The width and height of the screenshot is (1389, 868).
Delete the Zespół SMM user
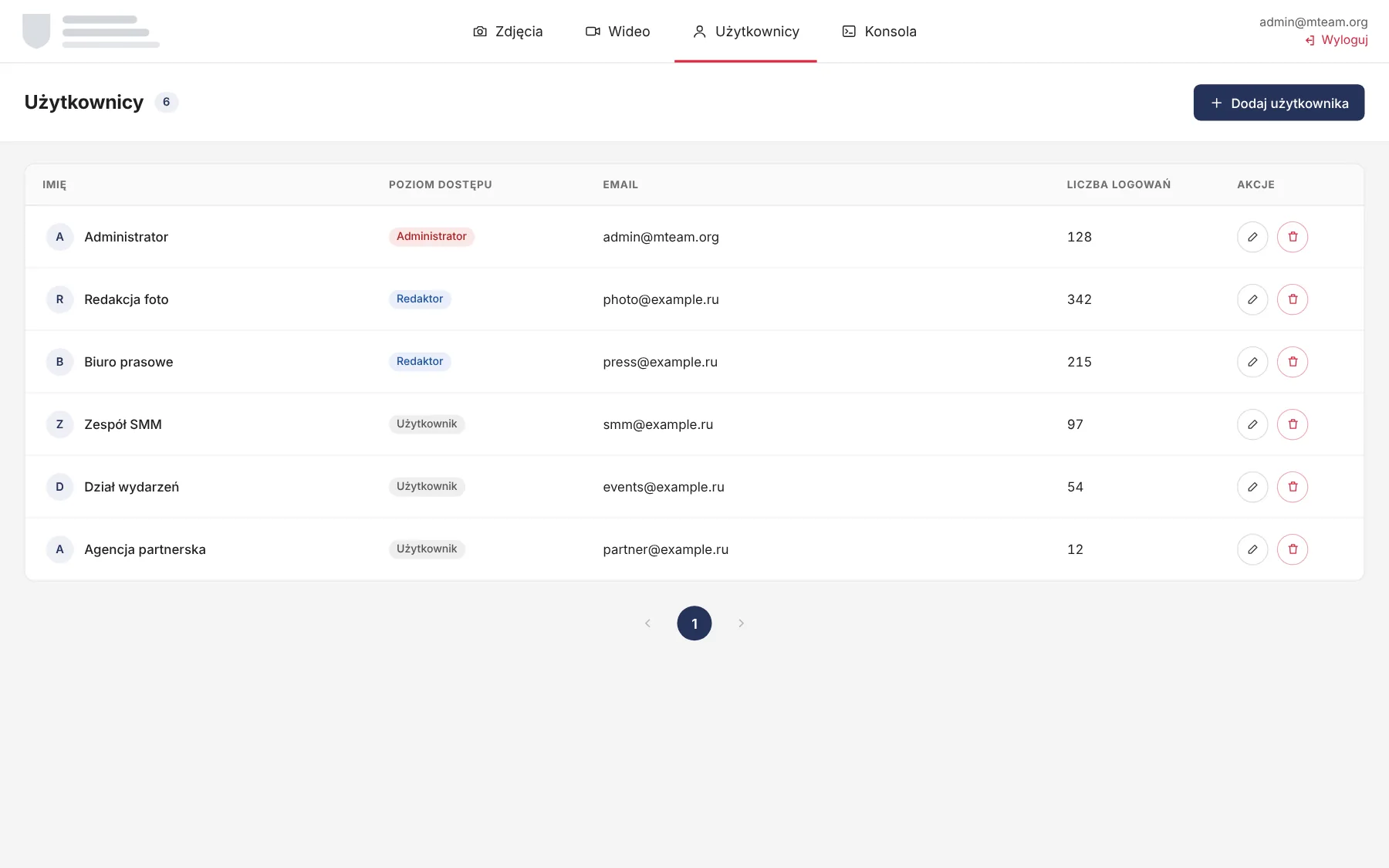point(1293,424)
